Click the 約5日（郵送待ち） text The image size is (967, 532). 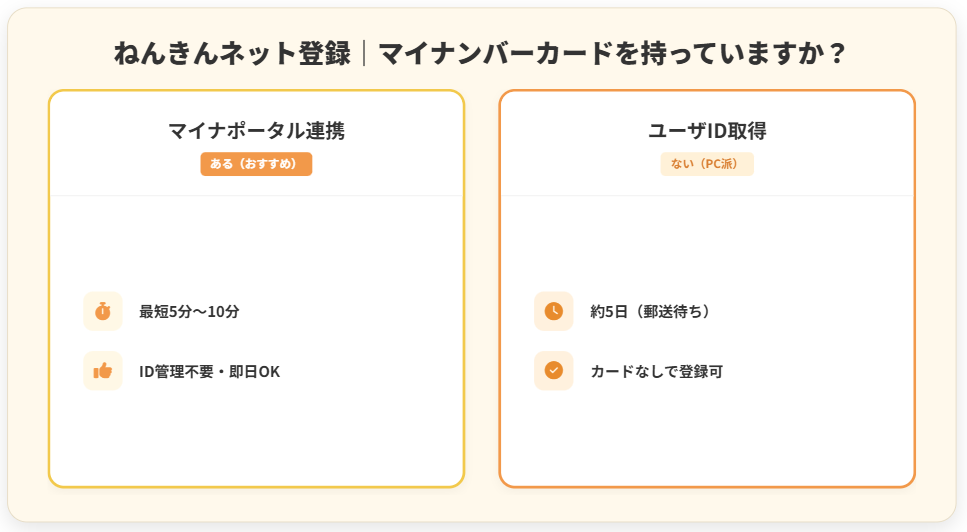[650, 311]
